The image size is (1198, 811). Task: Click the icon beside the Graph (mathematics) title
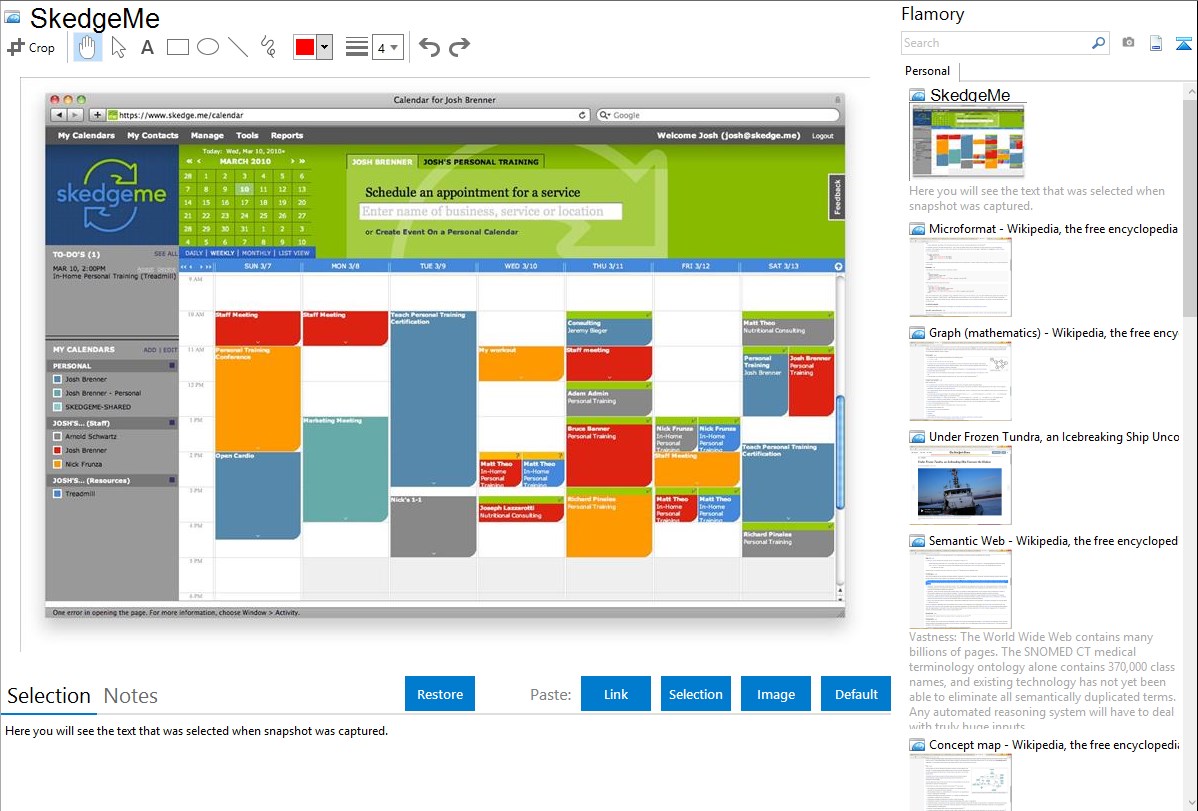coord(917,333)
